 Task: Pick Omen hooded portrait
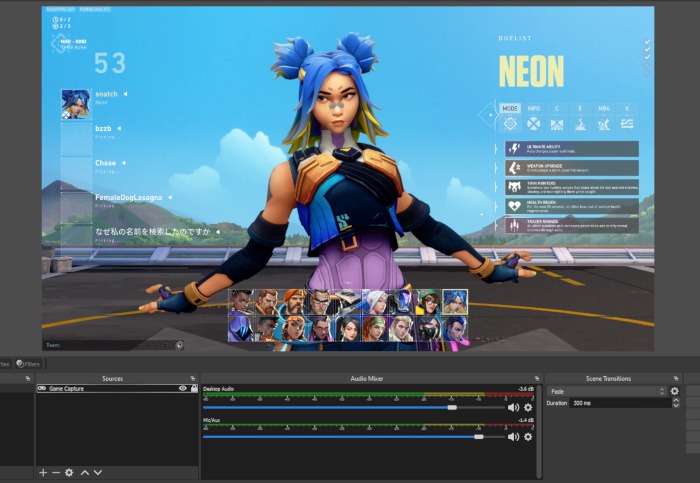241,329
